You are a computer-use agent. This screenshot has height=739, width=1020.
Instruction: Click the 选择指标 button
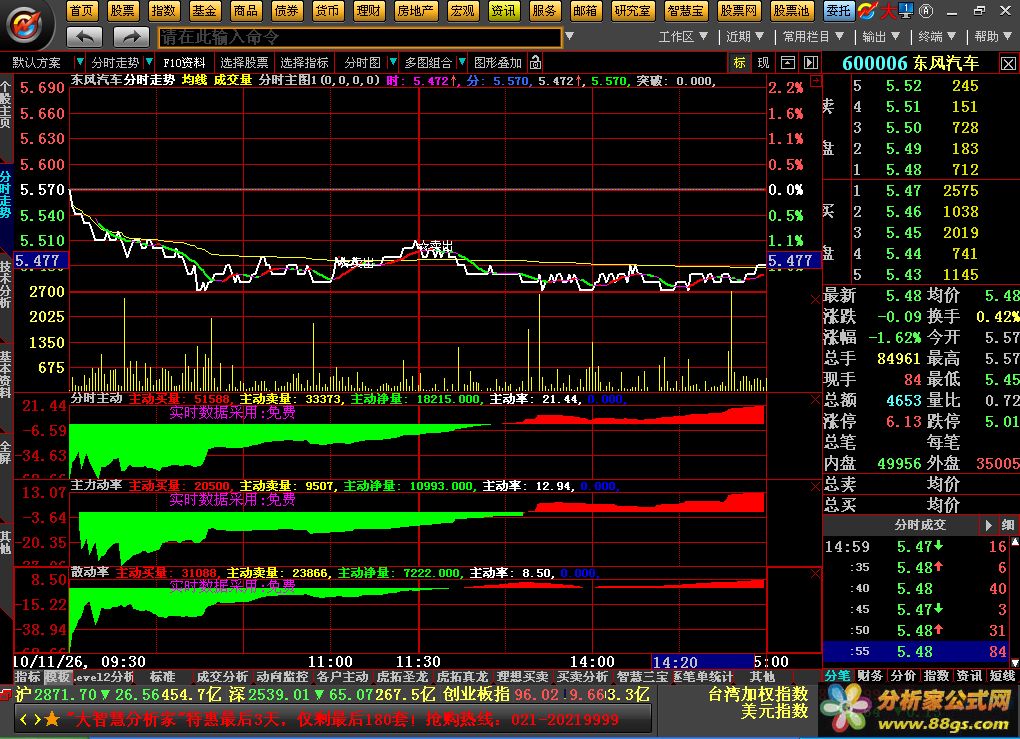coord(304,62)
